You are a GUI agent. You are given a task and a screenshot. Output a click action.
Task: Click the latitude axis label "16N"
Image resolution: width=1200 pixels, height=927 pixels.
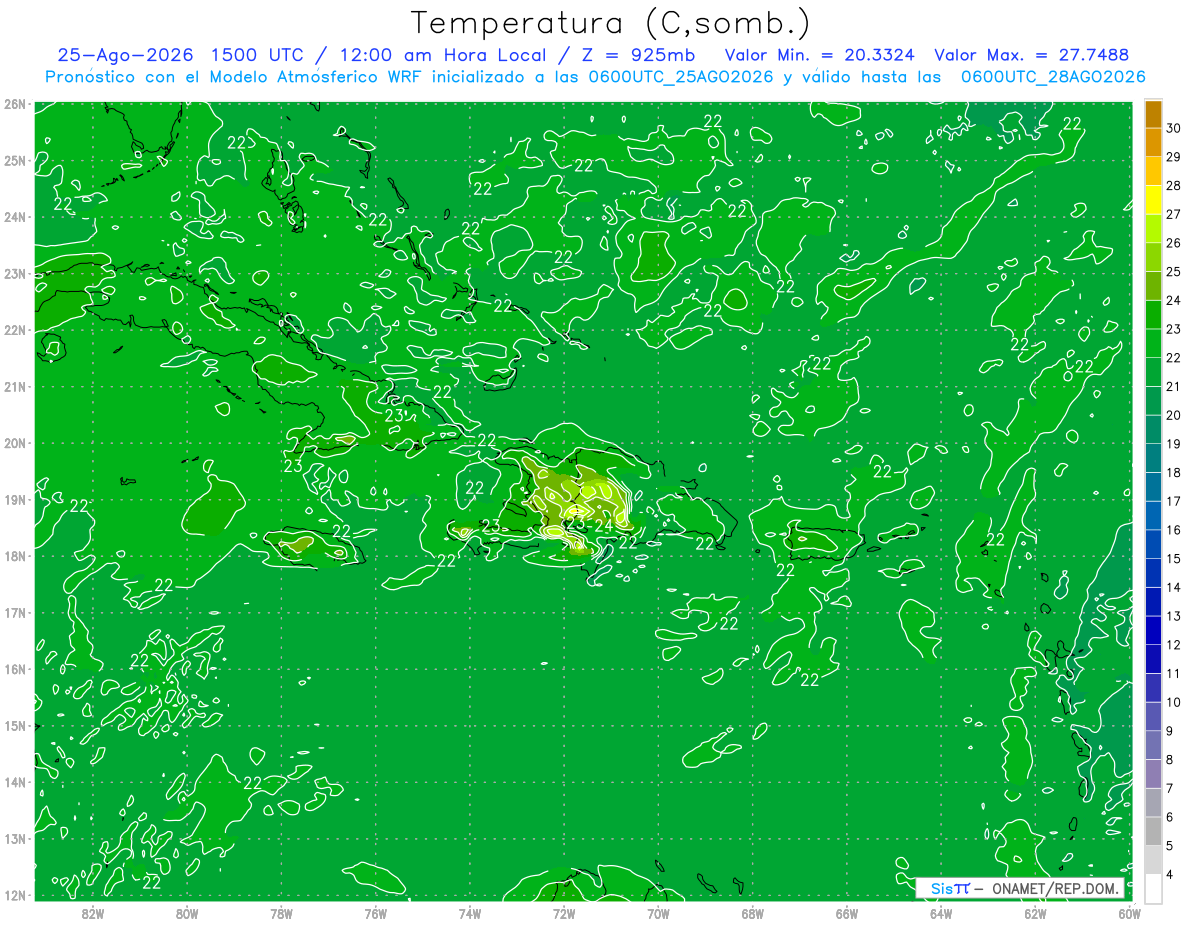15,669
